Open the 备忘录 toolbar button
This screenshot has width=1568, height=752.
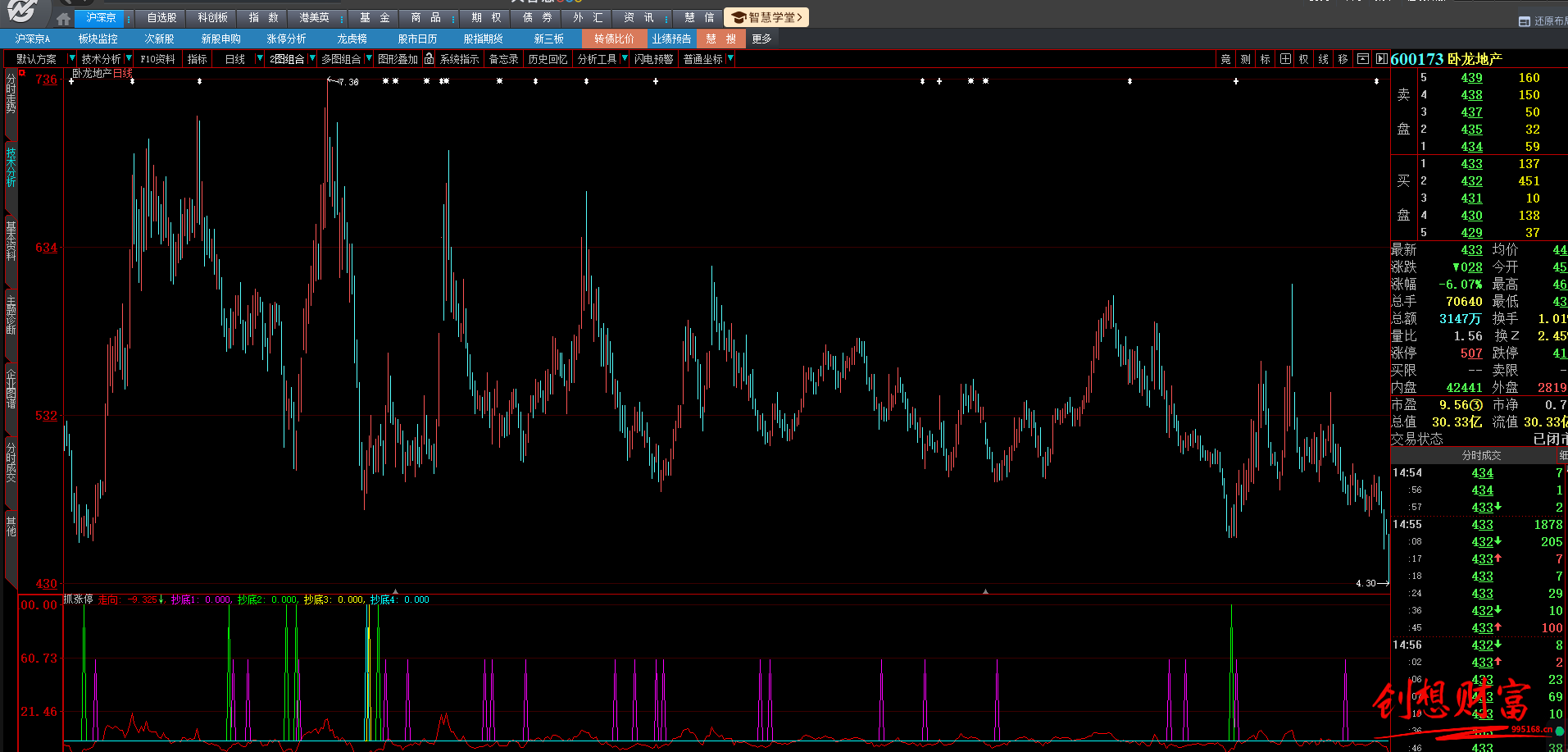[503, 59]
